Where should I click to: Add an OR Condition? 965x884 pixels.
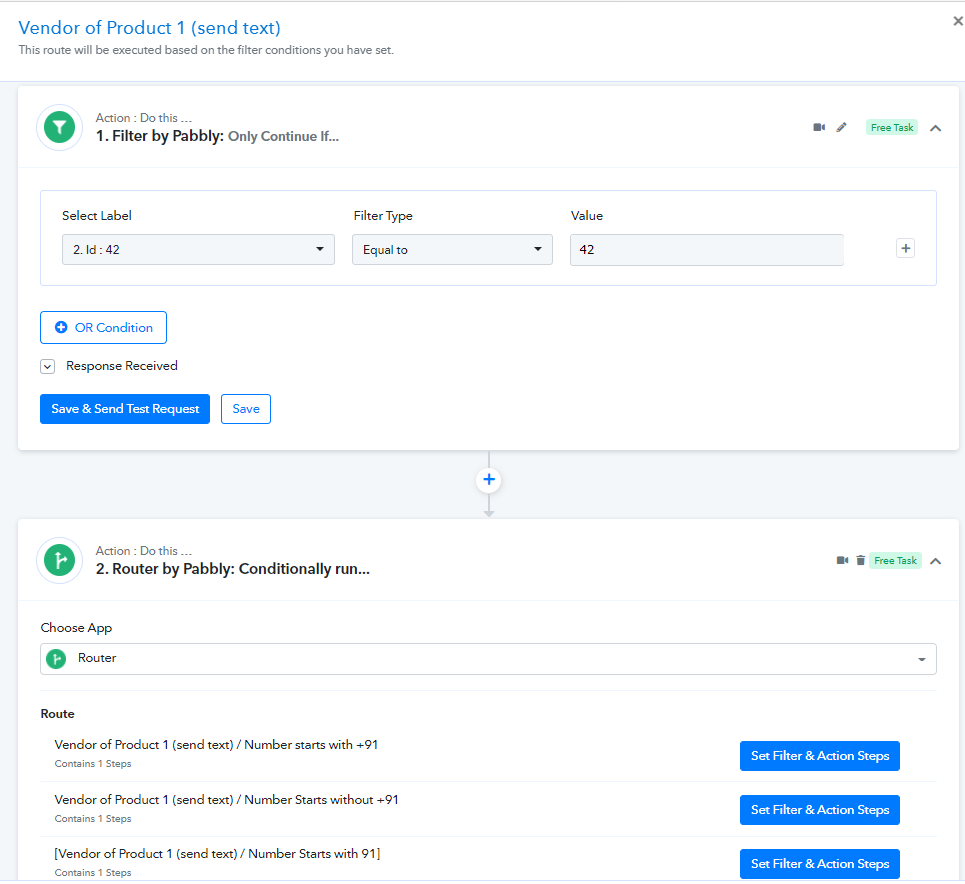[x=103, y=327]
